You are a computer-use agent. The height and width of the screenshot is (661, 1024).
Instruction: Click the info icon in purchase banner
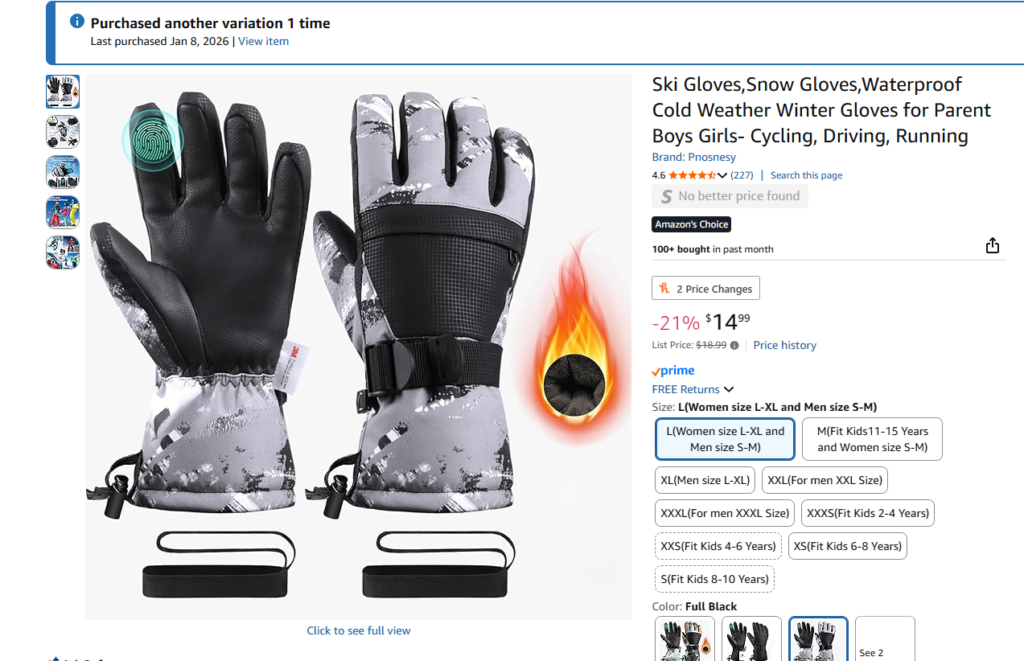tap(77, 21)
